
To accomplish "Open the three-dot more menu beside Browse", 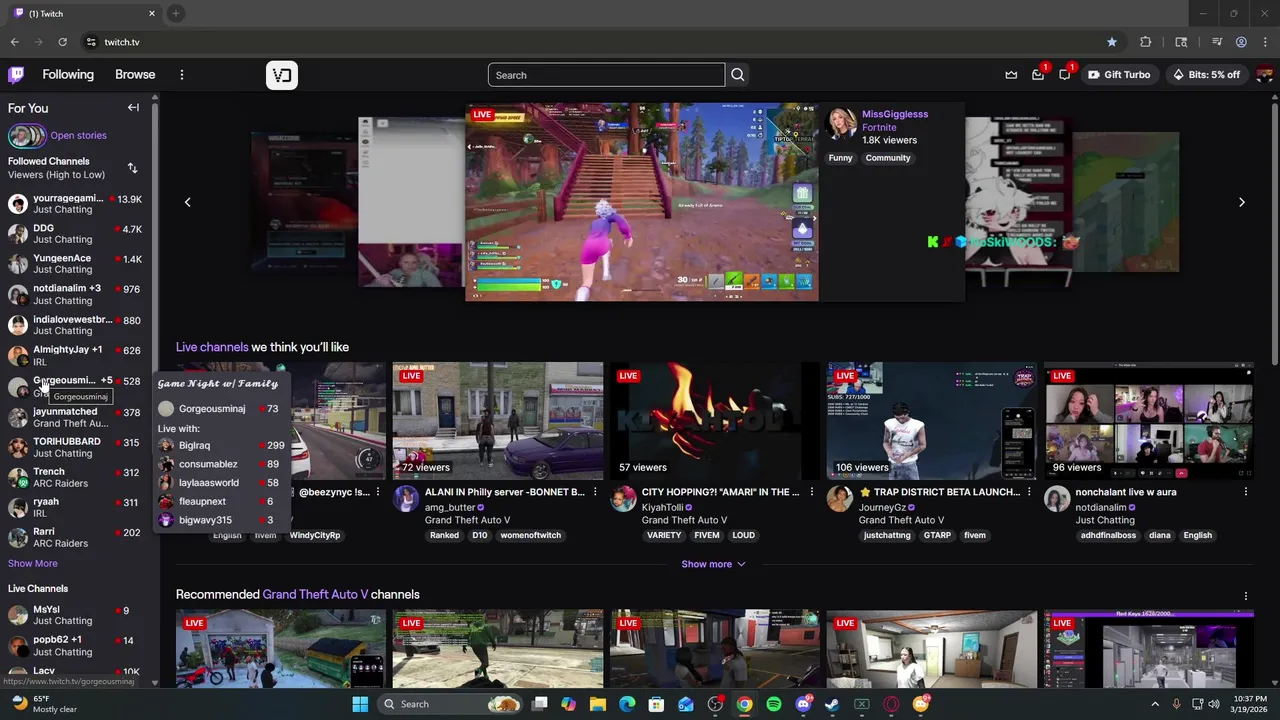I will [x=182, y=75].
